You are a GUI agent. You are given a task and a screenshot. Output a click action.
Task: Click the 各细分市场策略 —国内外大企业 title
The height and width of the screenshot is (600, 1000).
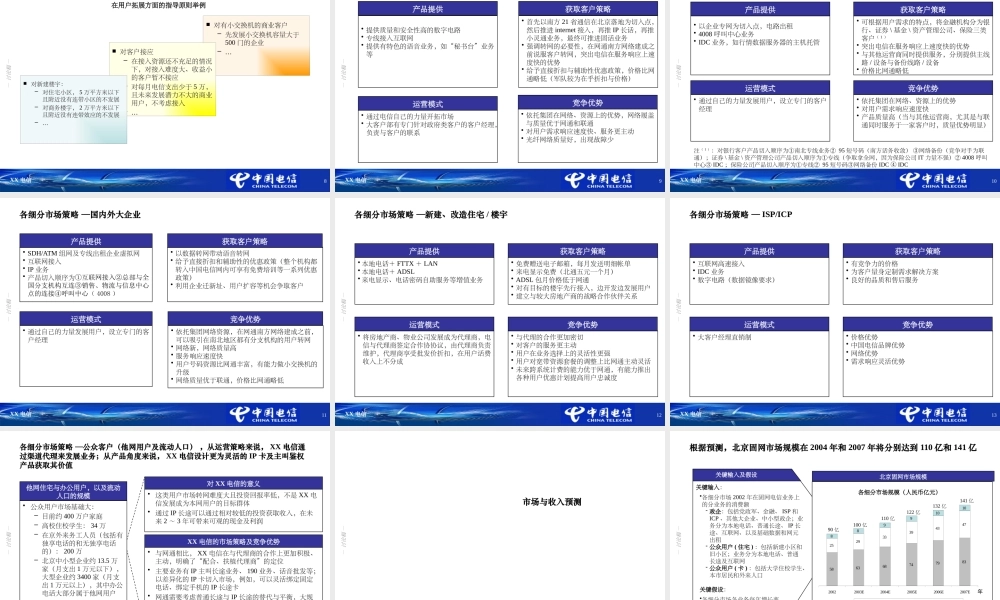(80, 215)
